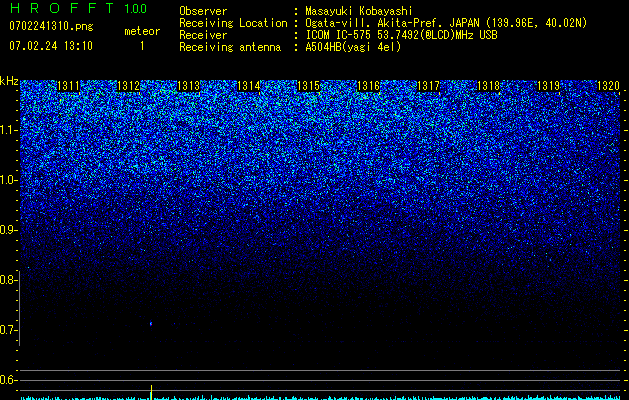Click the 1311 time marker
Image resolution: width=629 pixels, height=400 pixels.
point(68,86)
